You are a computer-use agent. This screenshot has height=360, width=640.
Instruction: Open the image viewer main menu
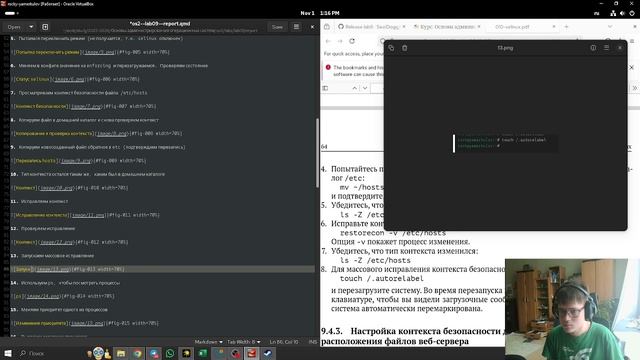click(607, 48)
